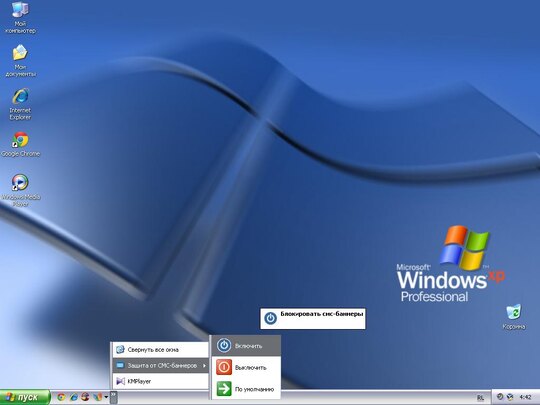
Task: Click the Свернуть все окна desktop icon in menu
Action: pyautogui.click(x=120, y=350)
